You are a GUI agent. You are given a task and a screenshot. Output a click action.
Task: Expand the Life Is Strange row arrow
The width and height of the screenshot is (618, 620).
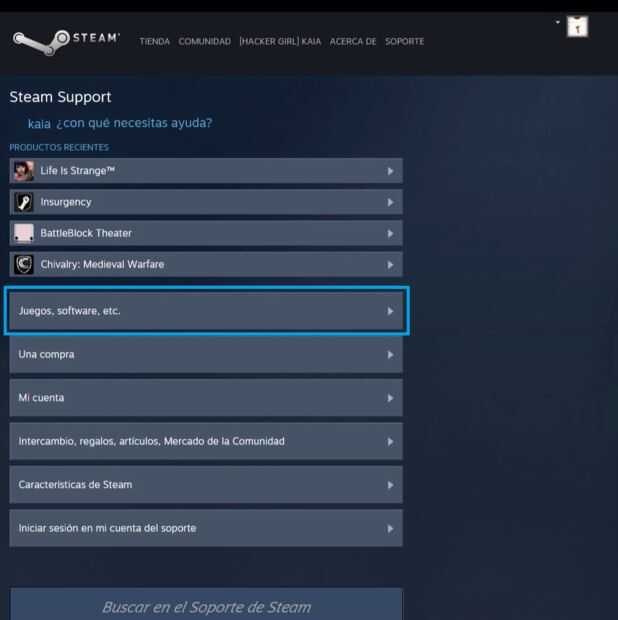point(390,171)
